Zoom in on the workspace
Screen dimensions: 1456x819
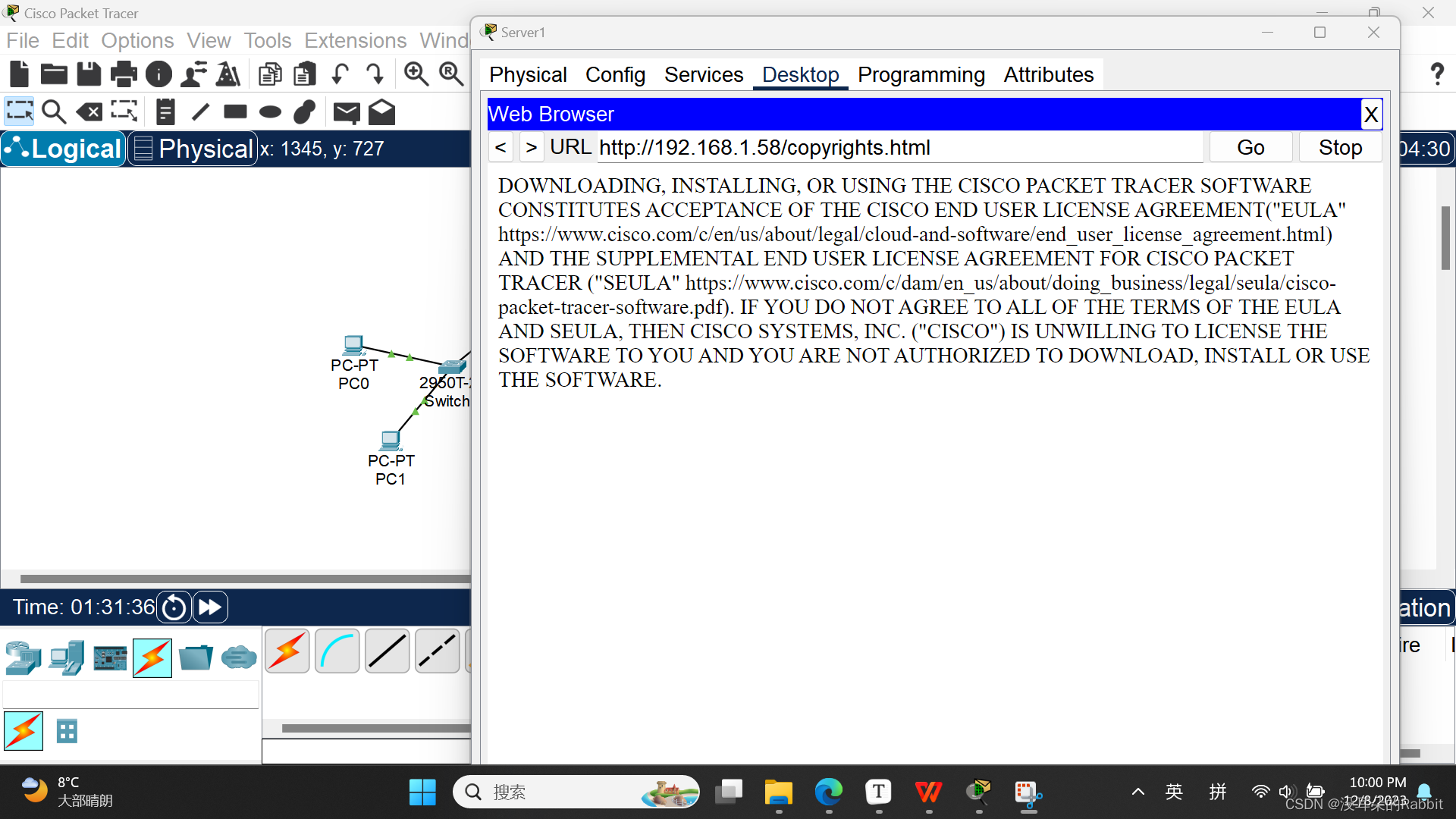[x=416, y=74]
